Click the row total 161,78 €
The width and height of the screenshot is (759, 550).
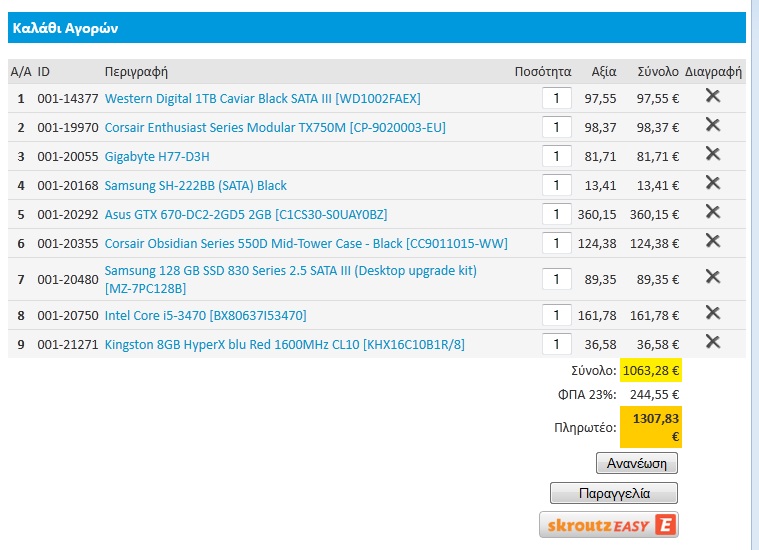654,316
